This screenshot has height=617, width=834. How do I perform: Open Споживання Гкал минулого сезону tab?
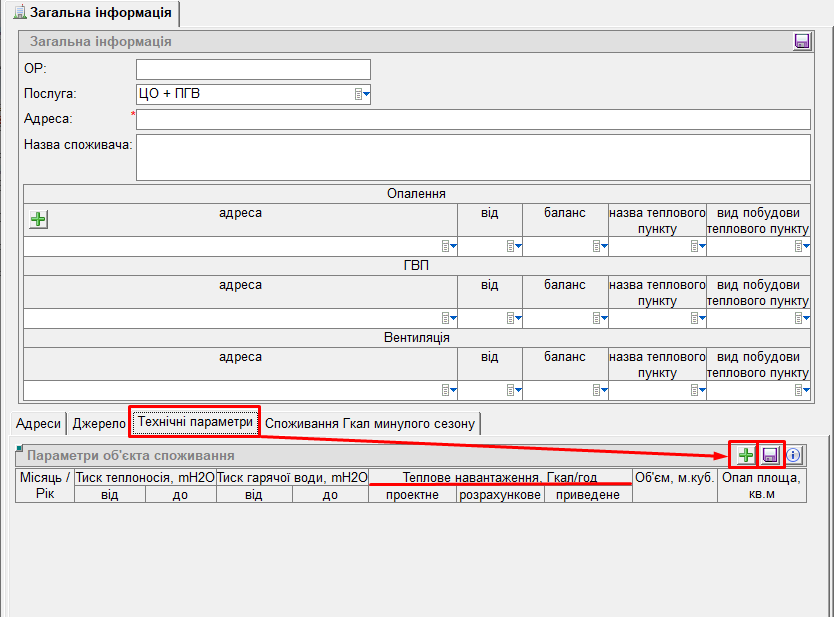(x=370, y=423)
